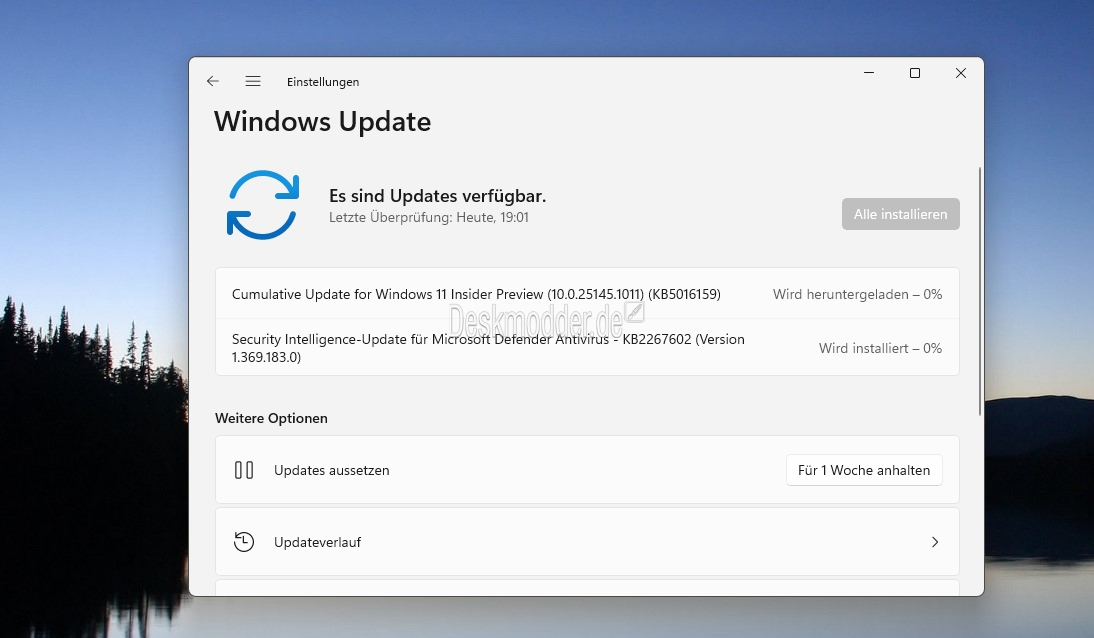1094x638 pixels.
Task: Click the vertical scrollbar in Settings window
Action: (980, 291)
